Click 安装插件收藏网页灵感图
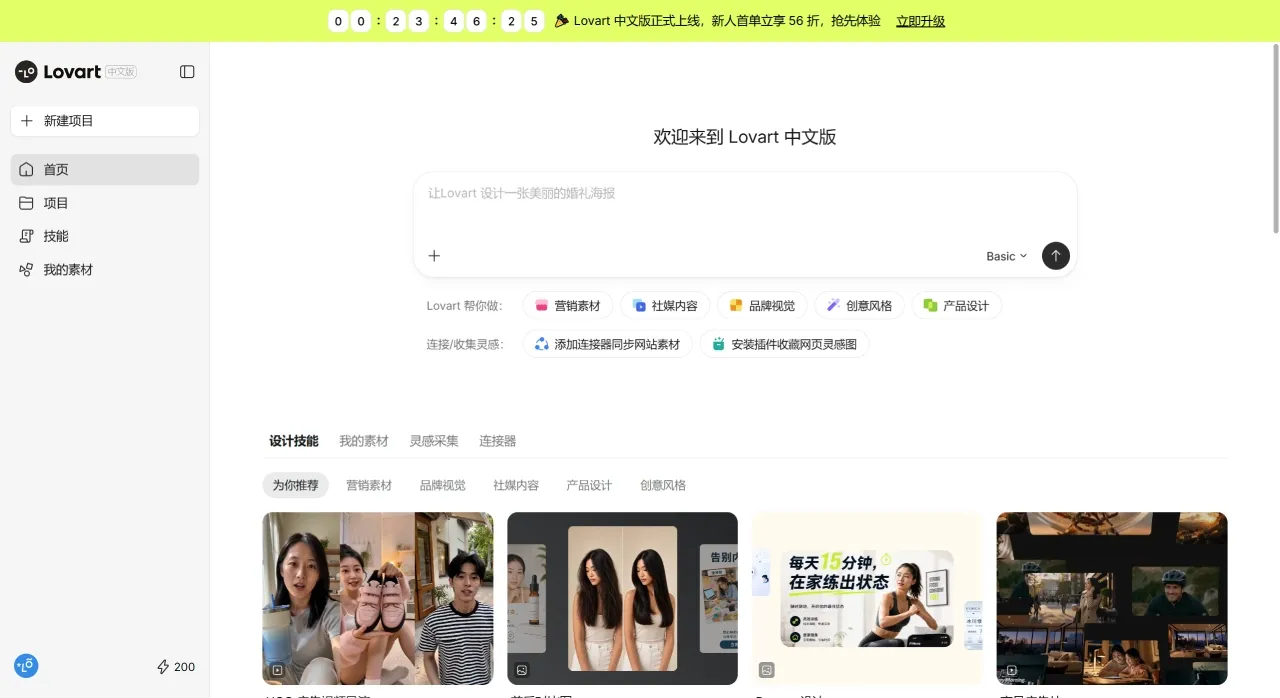Image resolution: width=1280 pixels, height=698 pixels. (x=784, y=344)
